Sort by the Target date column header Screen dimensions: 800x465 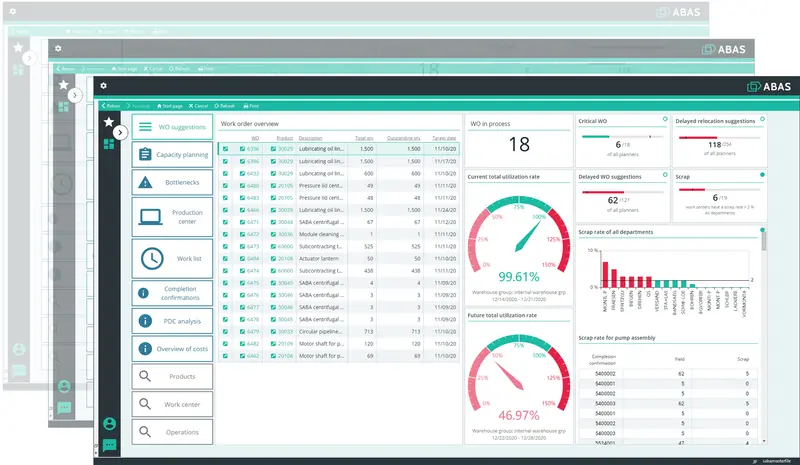[x=444, y=138]
